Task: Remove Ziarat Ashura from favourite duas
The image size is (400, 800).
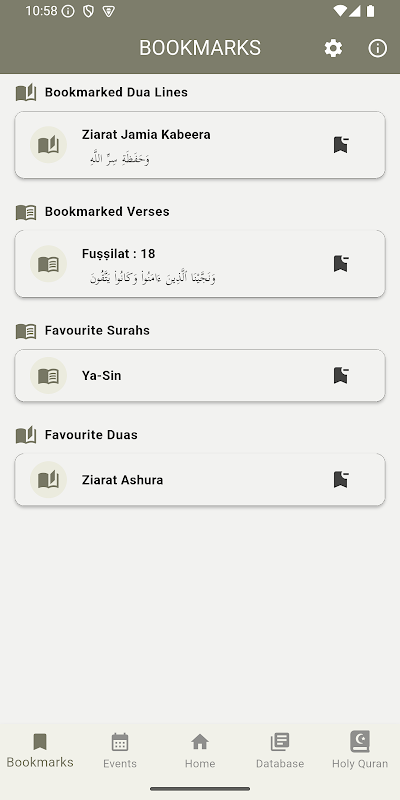Action: coord(341,480)
